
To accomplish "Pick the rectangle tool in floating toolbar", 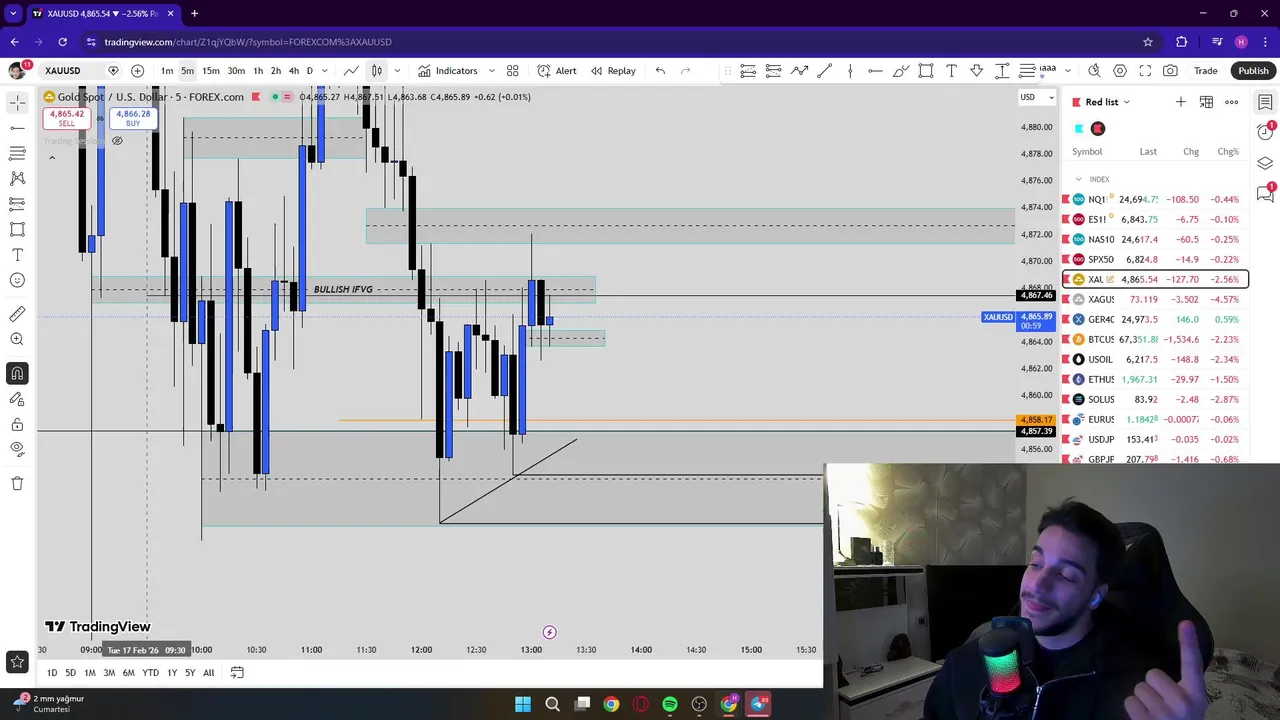I will [926, 71].
